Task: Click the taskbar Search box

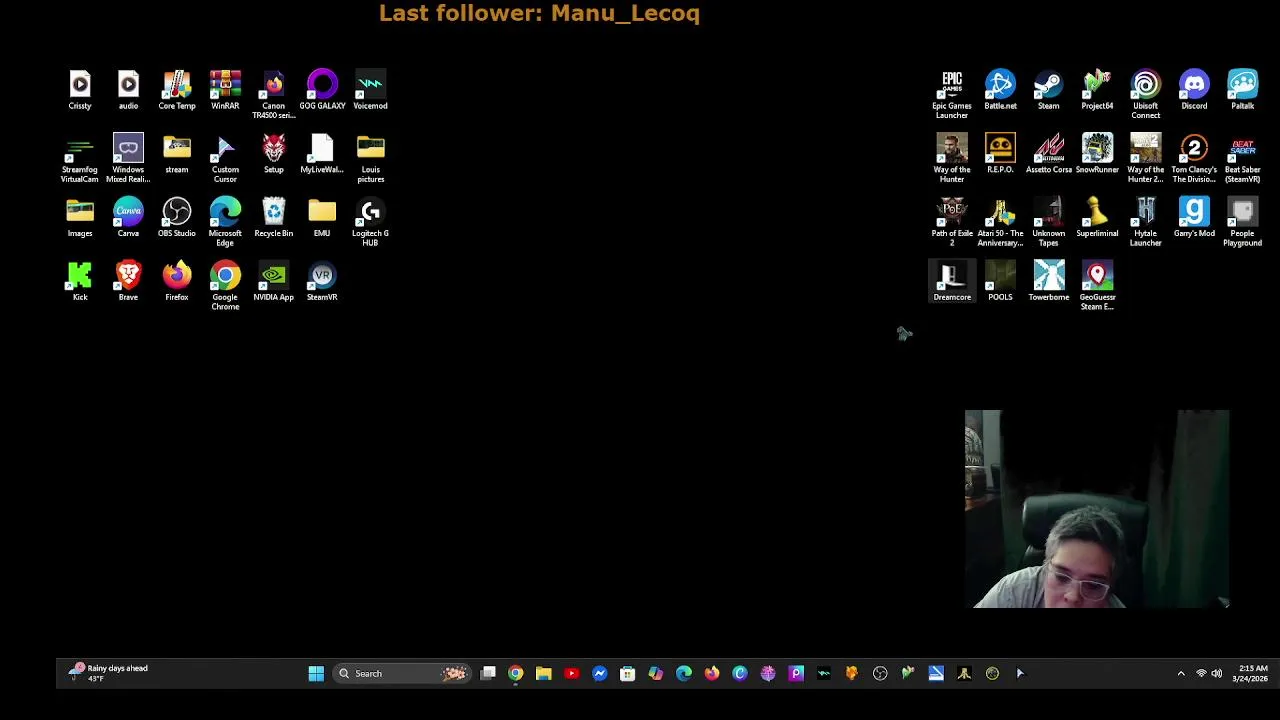Action: pos(401,674)
